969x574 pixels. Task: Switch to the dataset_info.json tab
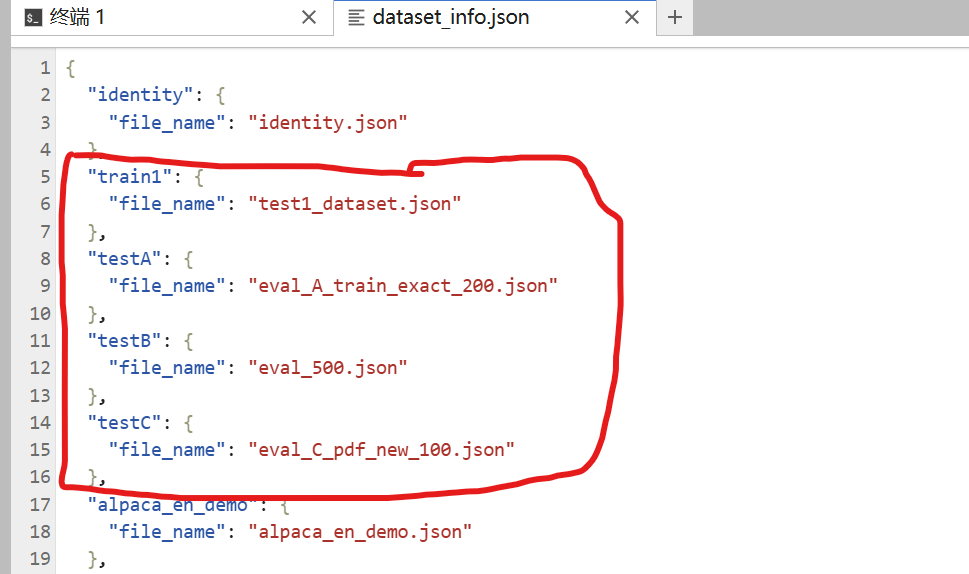tap(494, 17)
